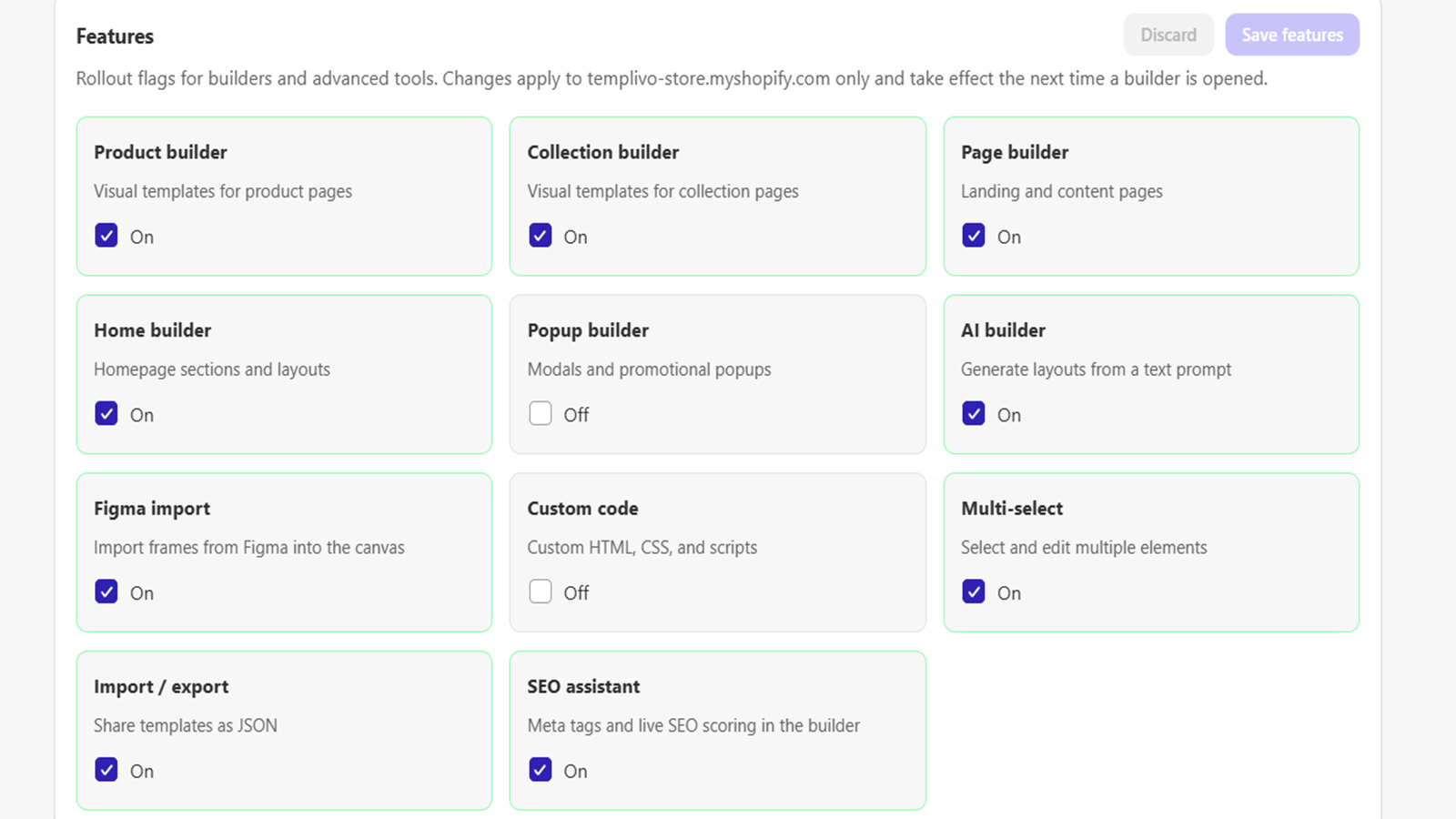Click the Save features button
This screenshot has width=1456, height=819.
click(x=1292, y=35)
